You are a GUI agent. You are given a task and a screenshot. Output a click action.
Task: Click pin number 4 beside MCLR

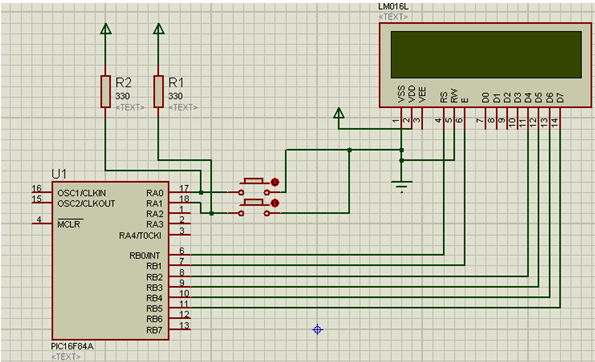(x=39, y=219)
